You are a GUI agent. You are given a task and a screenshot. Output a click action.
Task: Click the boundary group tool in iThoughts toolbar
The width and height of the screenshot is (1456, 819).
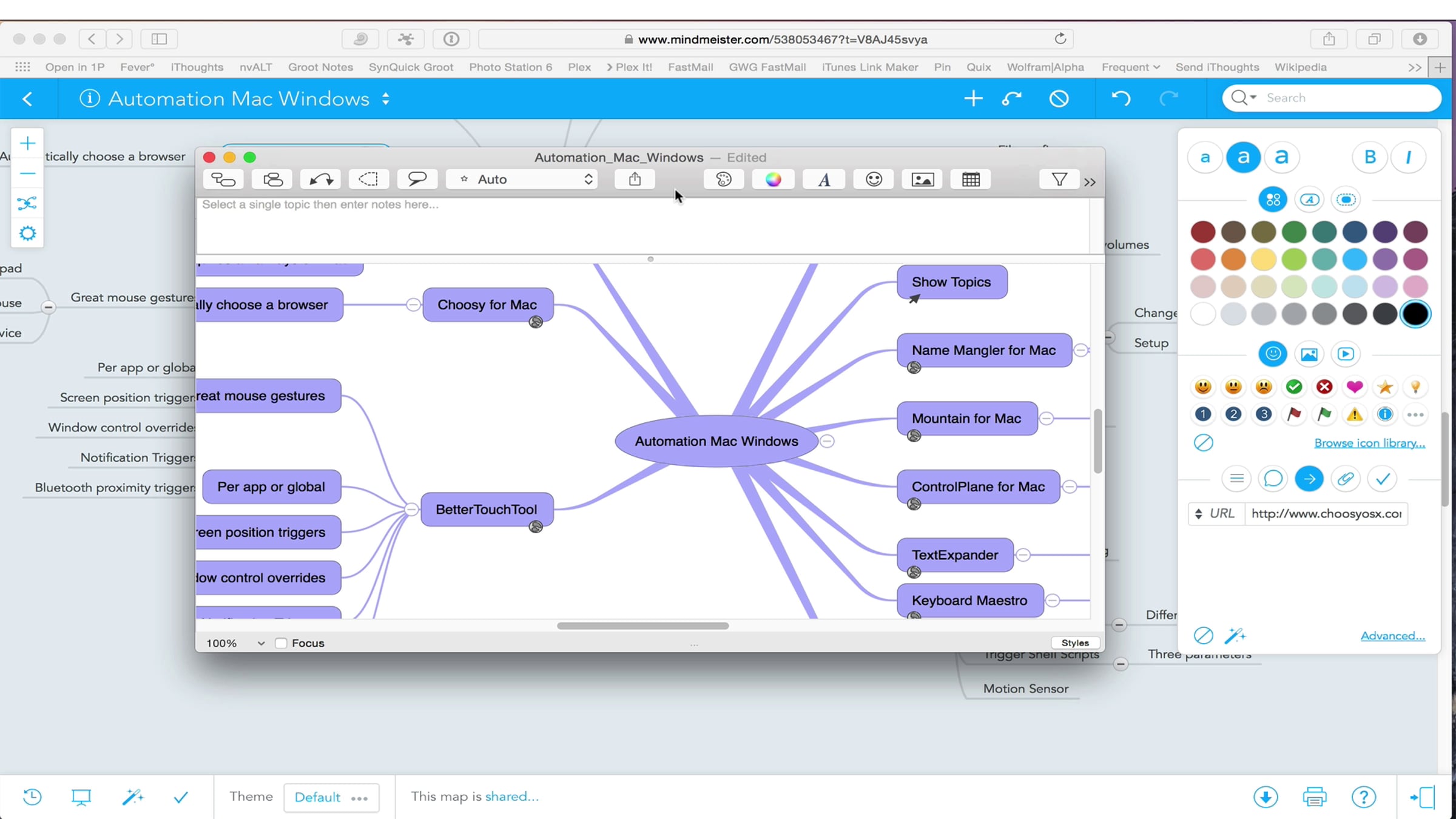coord(368,180)
